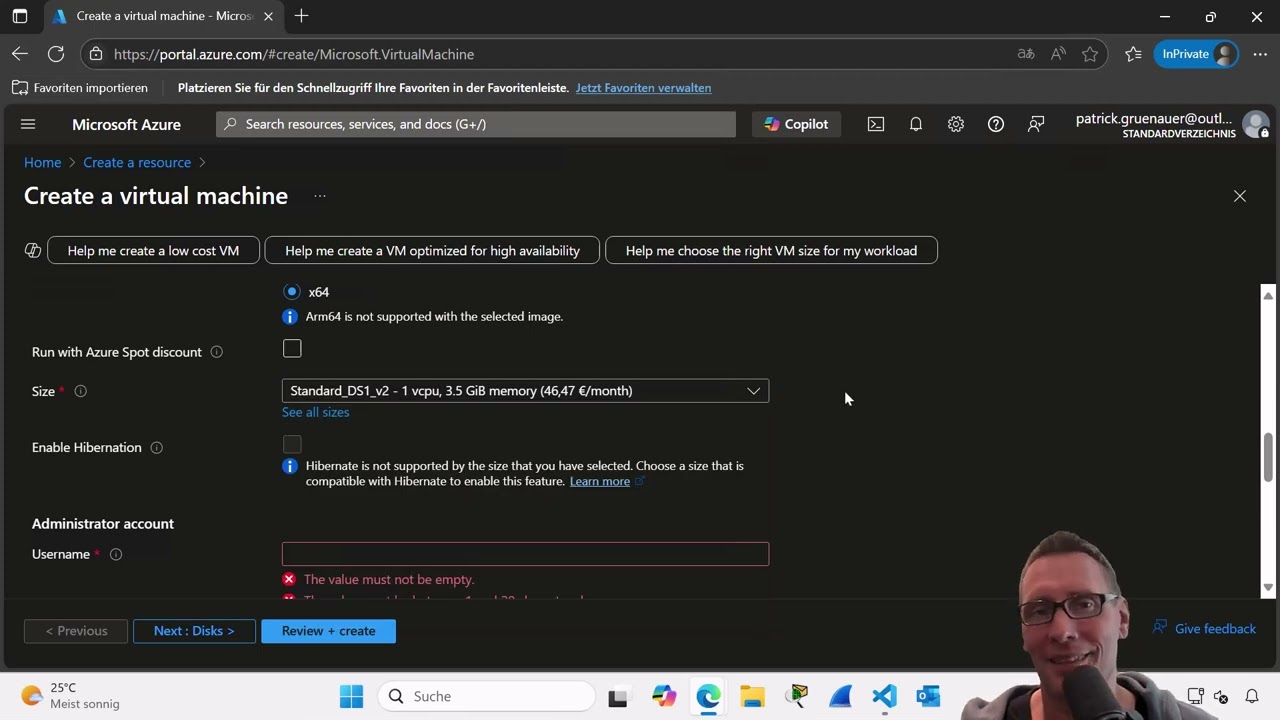Image resolution: width=1280 pixels, height=720 pixels.
Task: Reload the browser page
Action: point(56,54)
